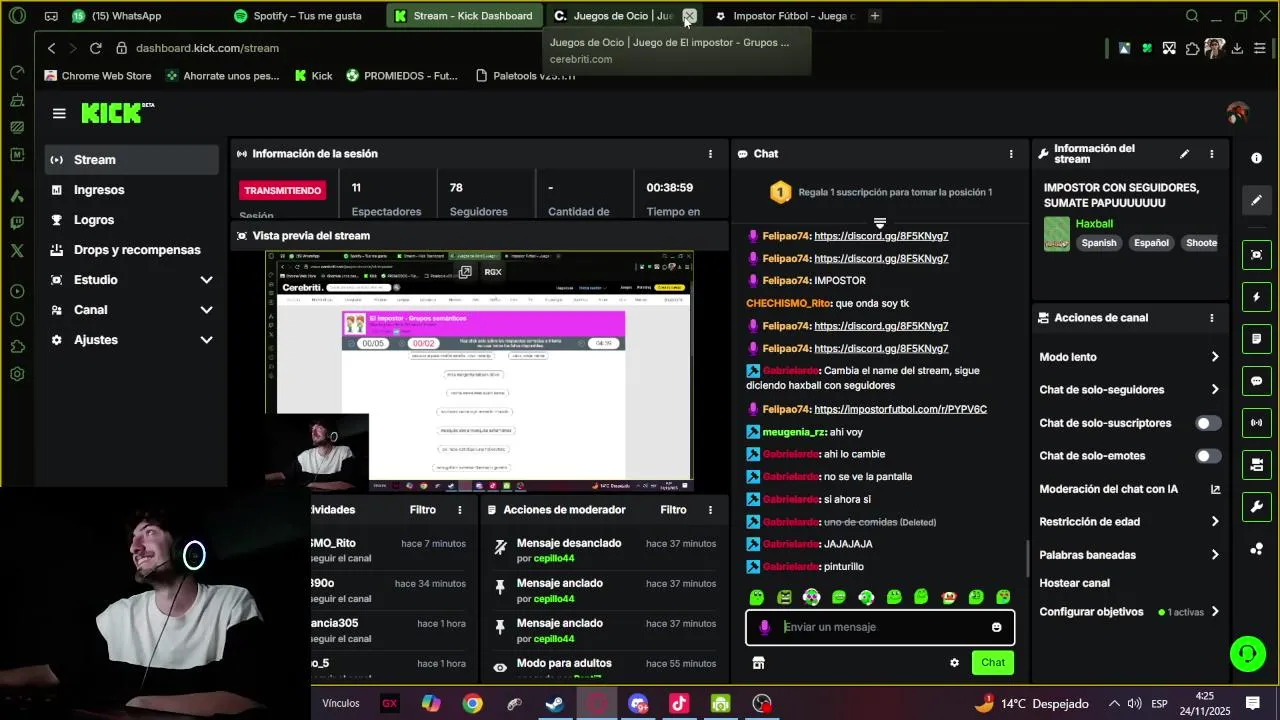Image resolution: width=1280 pixels, height=720 pixels.
Task: Open stream information options menu
Action: pyautogui.click(x=1212, y=154)
